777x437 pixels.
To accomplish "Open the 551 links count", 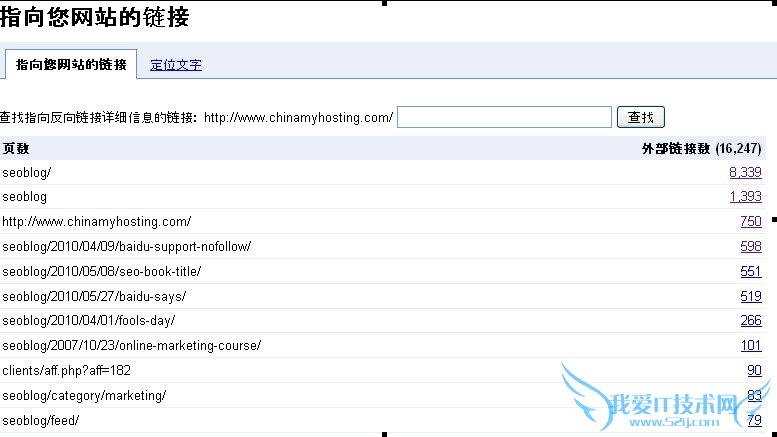I will (x=751, y=272).
